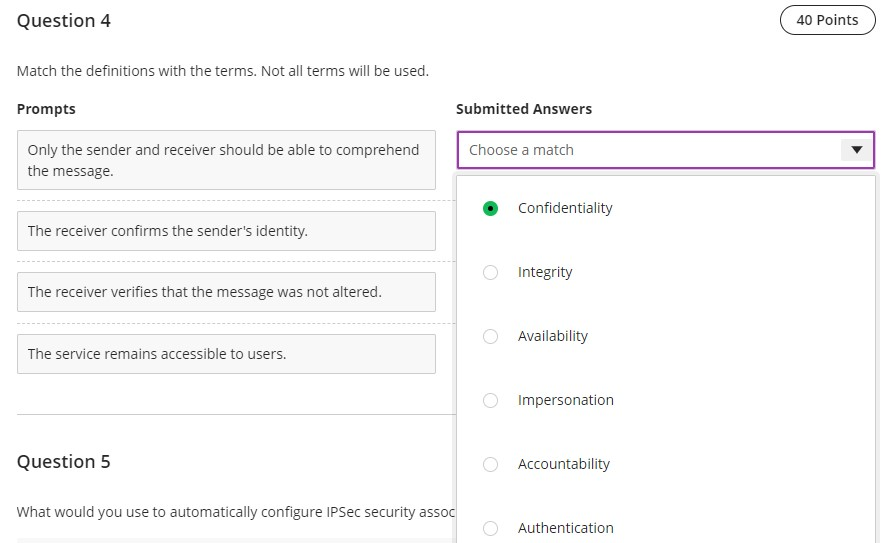The image size is (892, 543).
Task: Select the Integrity radio button
Action: [x=490, y=272]
